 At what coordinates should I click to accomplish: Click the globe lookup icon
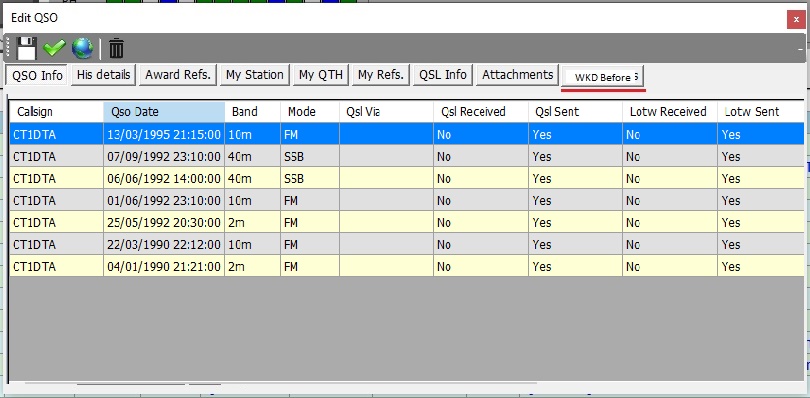(x=83, y=49)
